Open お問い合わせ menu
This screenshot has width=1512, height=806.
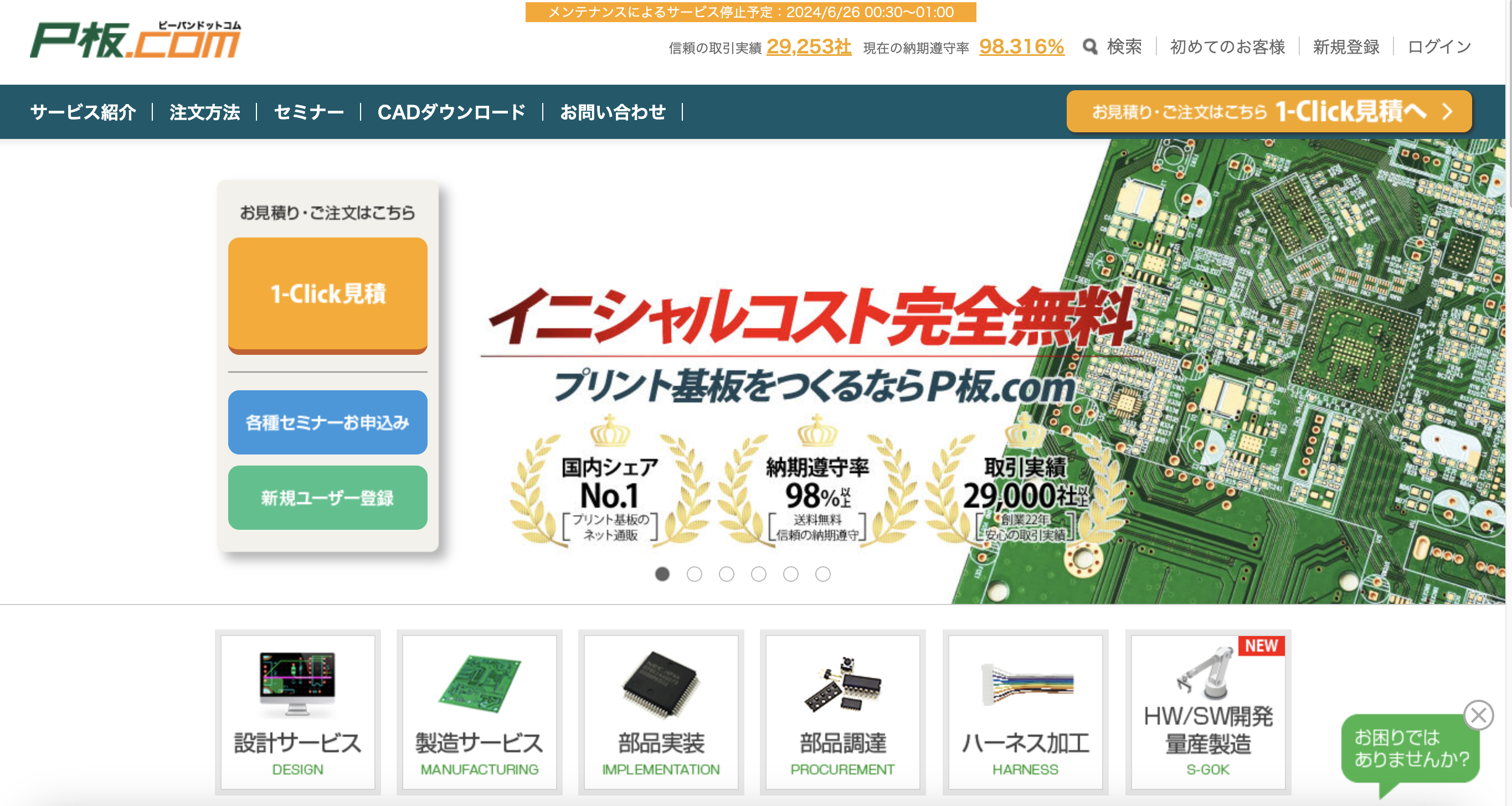(x=613, y=111)
